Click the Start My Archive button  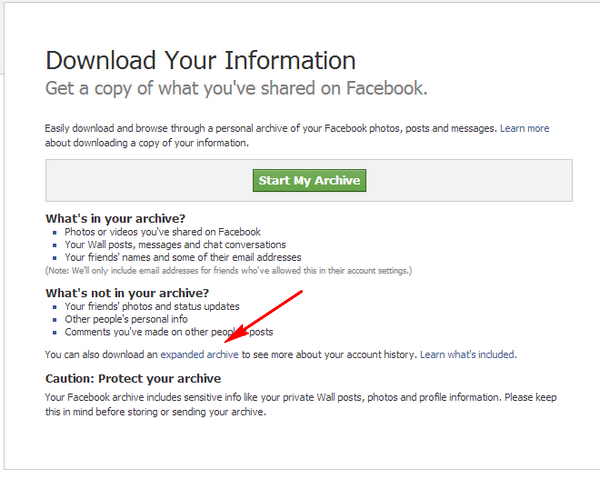click(309, 180)
